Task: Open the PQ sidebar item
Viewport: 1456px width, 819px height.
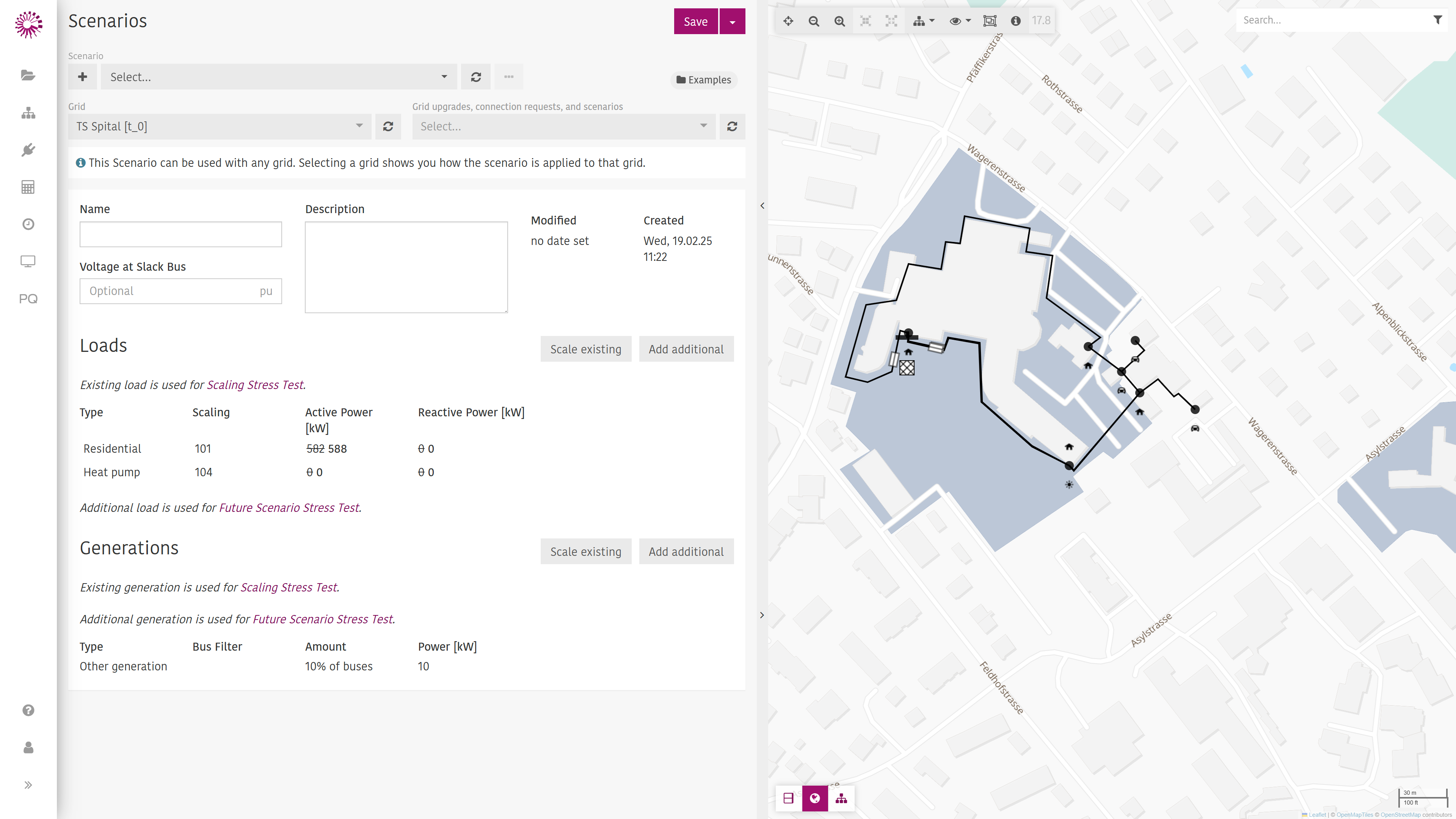Action: pos(28,298)
